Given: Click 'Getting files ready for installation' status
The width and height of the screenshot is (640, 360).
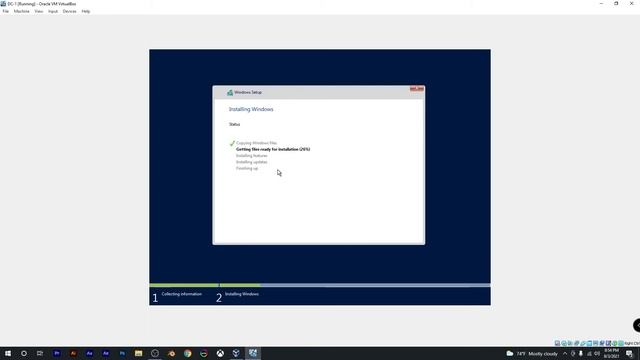Looking at the screenshot, I should (273, 149).
